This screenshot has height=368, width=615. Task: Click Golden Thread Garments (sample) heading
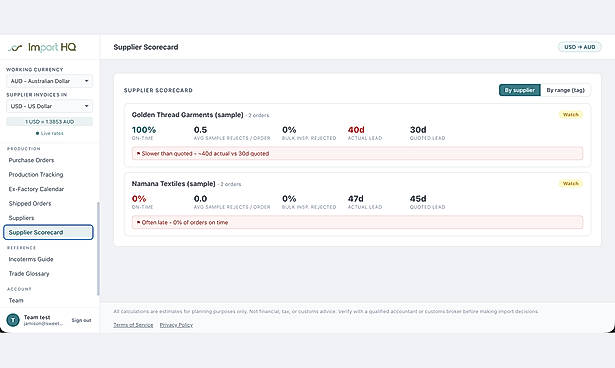point(187,115)
